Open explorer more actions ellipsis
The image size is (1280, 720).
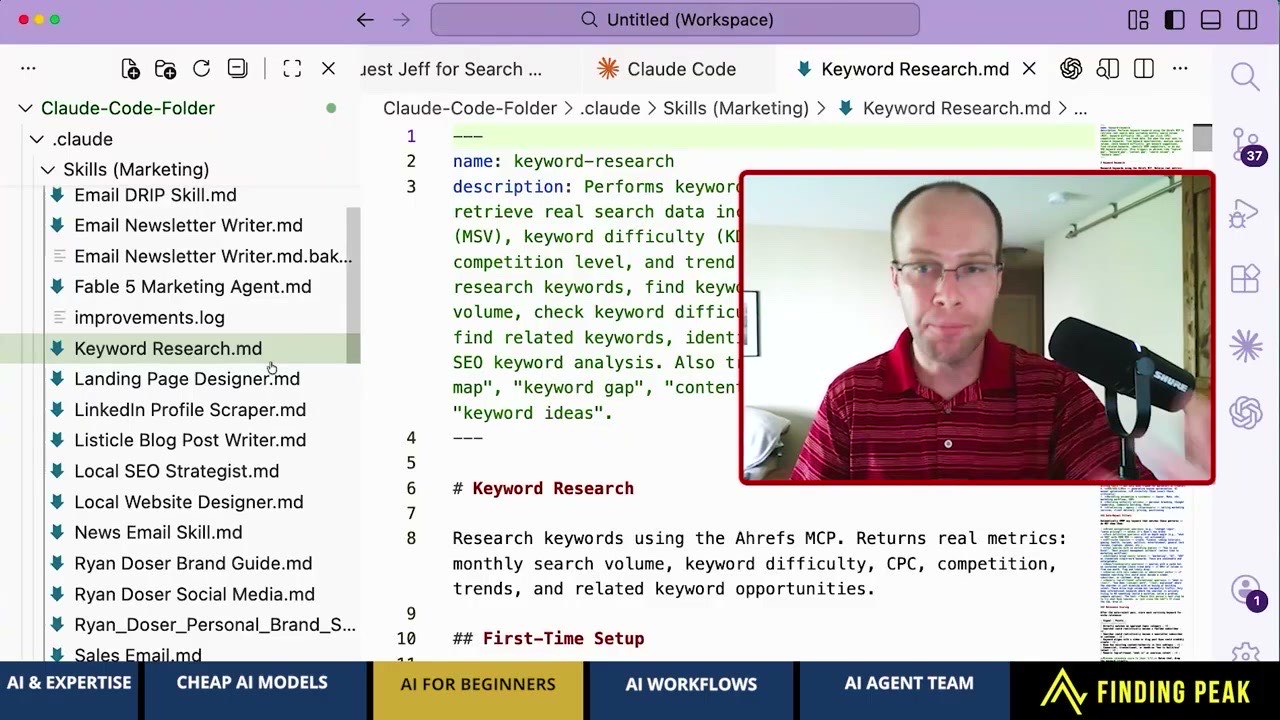28,68
